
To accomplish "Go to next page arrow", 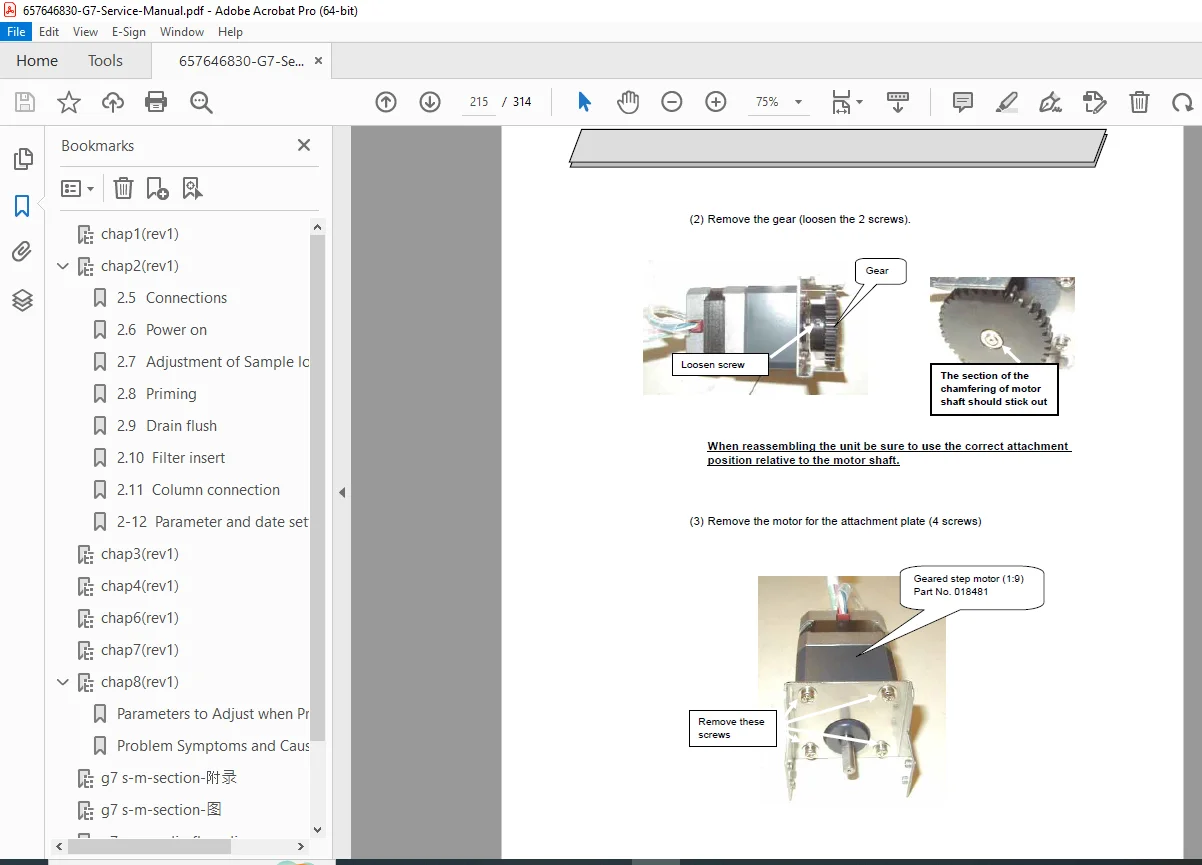I will [430, 102].
